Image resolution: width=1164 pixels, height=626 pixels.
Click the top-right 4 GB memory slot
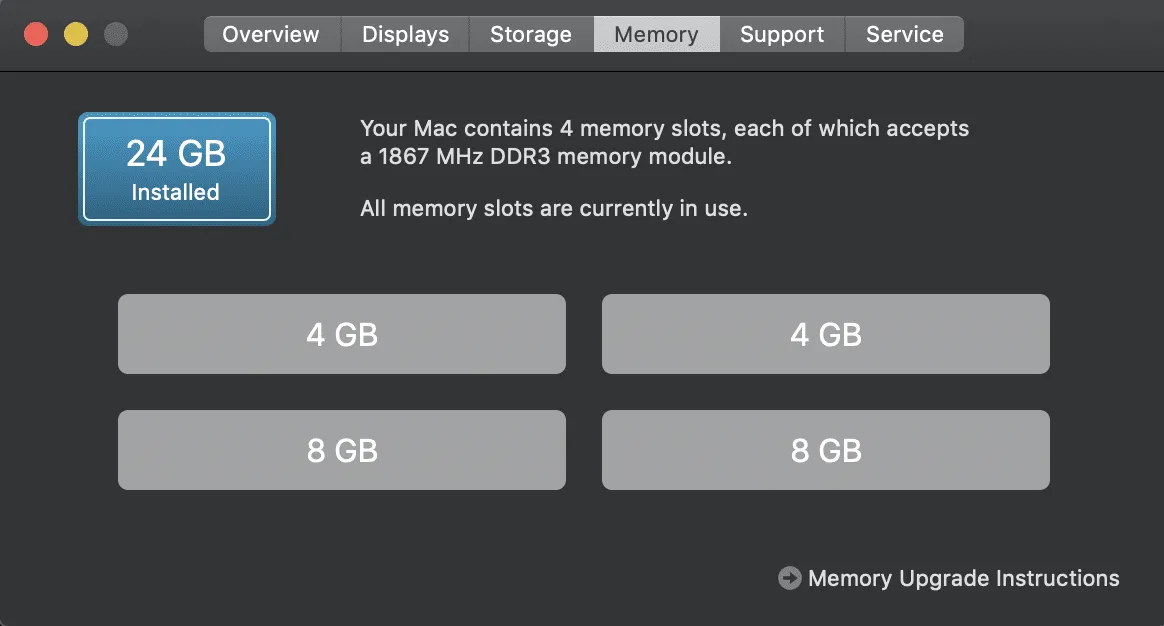coord(825,334)
